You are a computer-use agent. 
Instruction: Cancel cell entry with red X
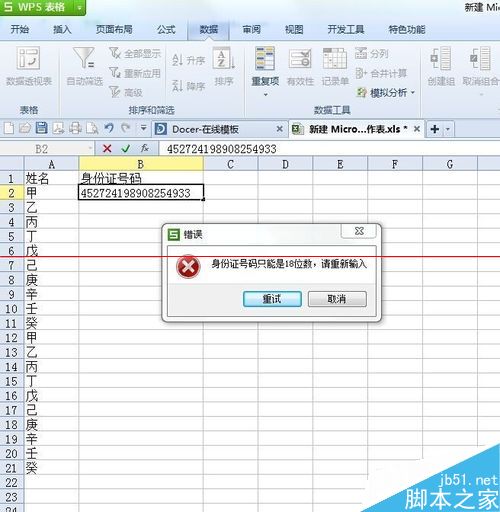[107, 149]
